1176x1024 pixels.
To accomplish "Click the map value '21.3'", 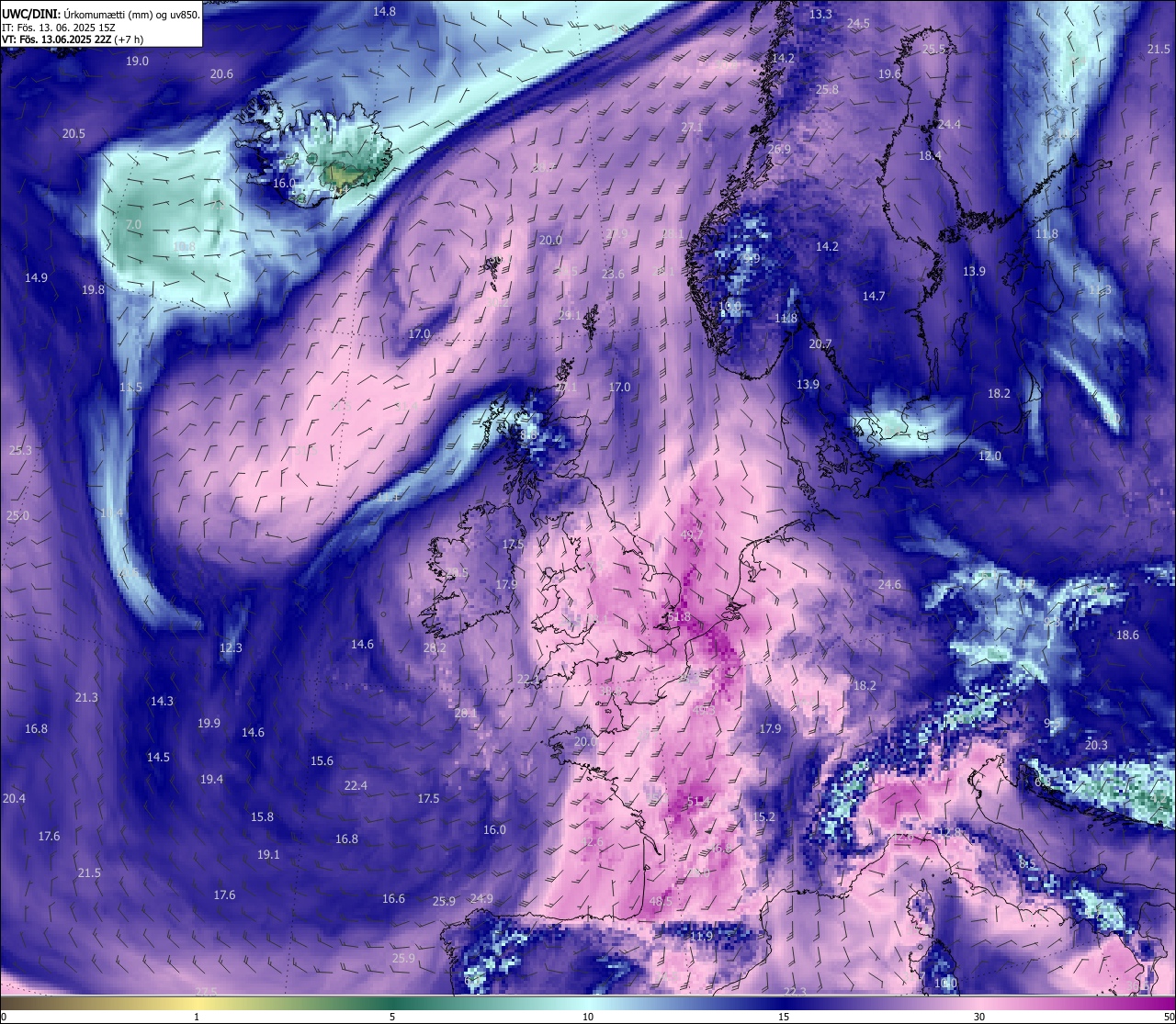I will (86, 697).
